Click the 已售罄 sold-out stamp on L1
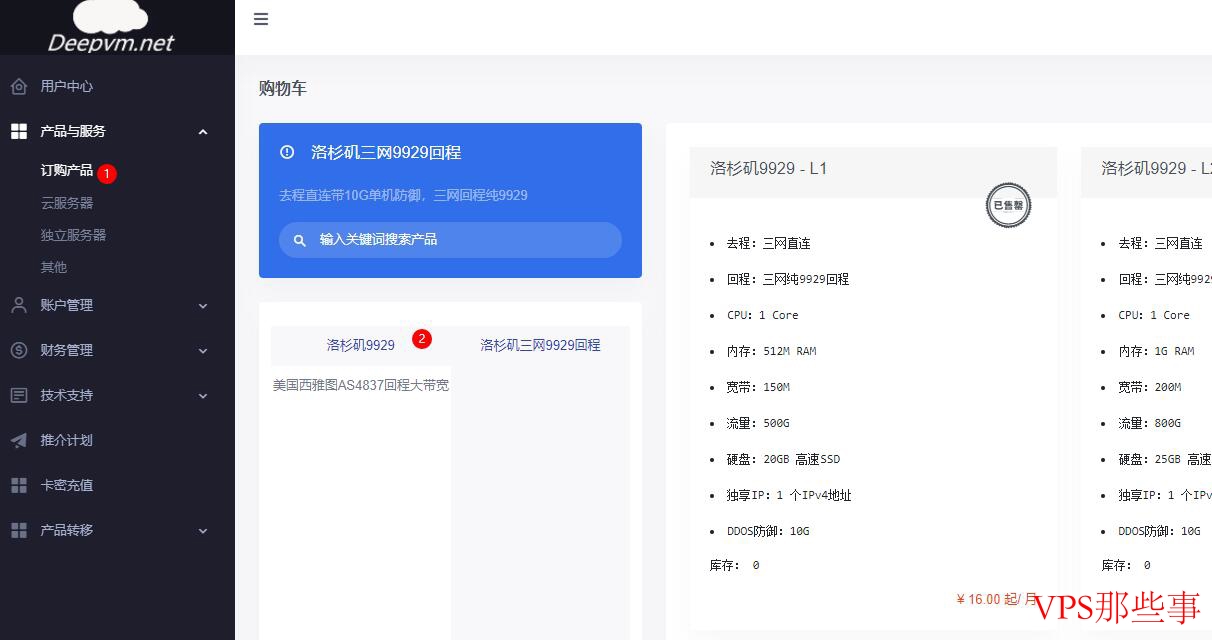The image size is (1212, 640). [1008, 205]
